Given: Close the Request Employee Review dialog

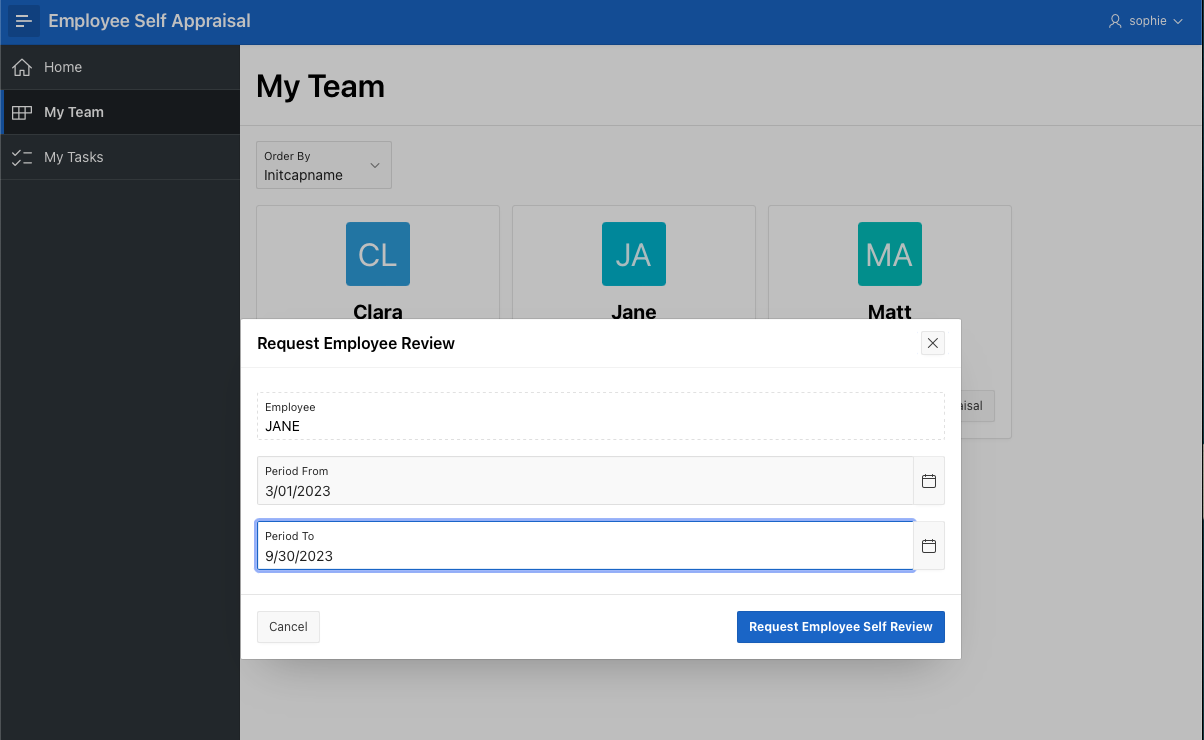Looking at the screenshot, I should 933,343.
